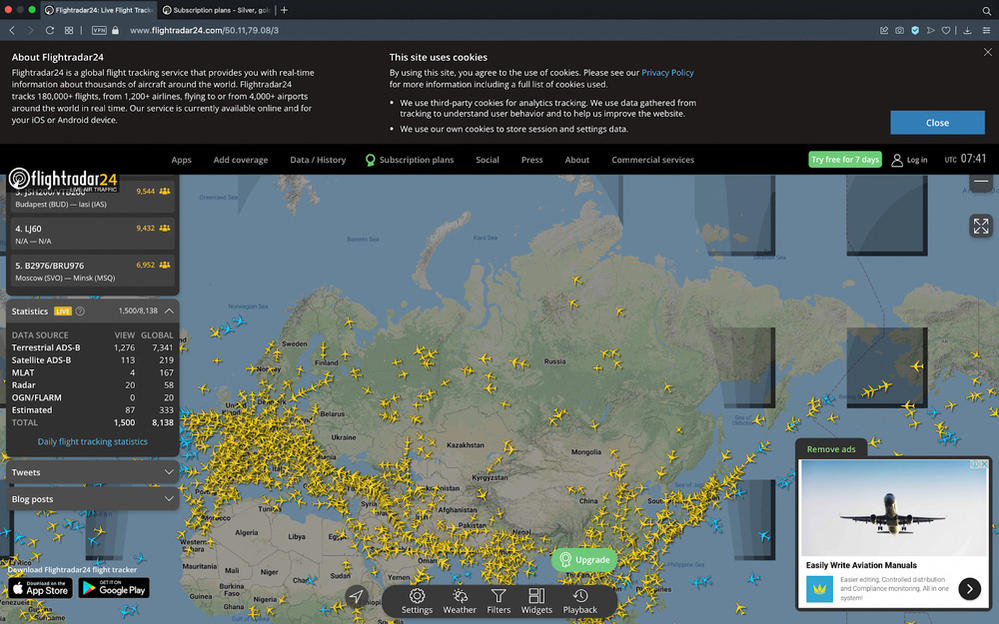999x624 pixels.
Task: Collapse the Statistics panel
Action: click(x=169, y=310)
